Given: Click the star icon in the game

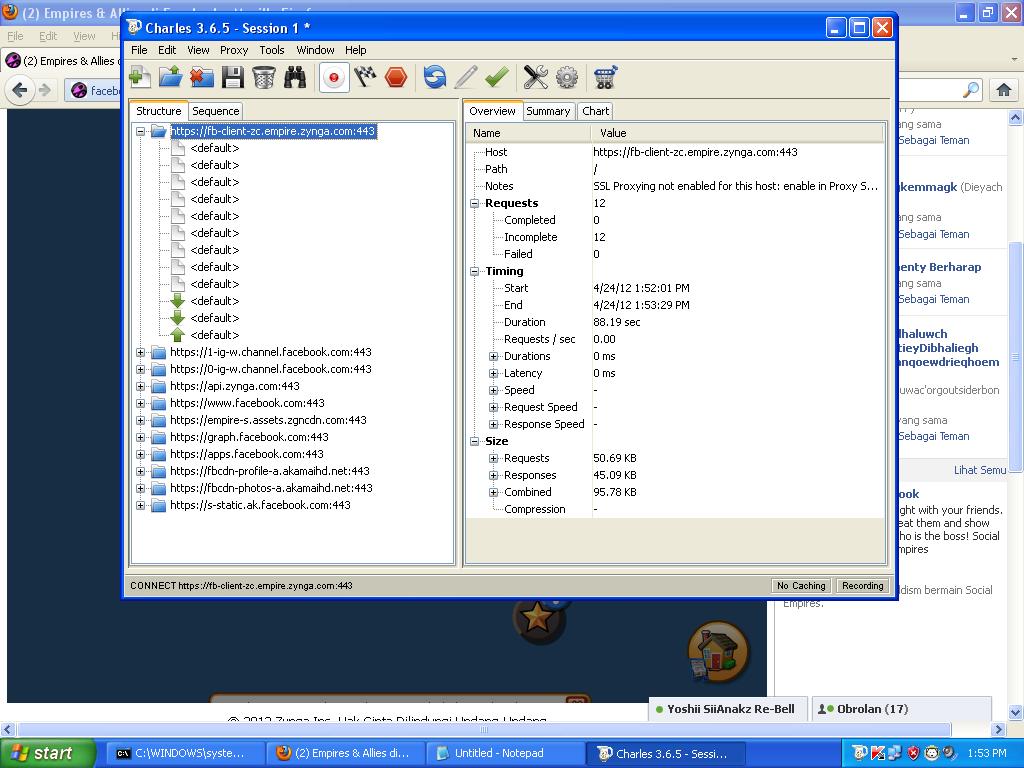Looking at the screenshot, I should (x=537, y=616).
